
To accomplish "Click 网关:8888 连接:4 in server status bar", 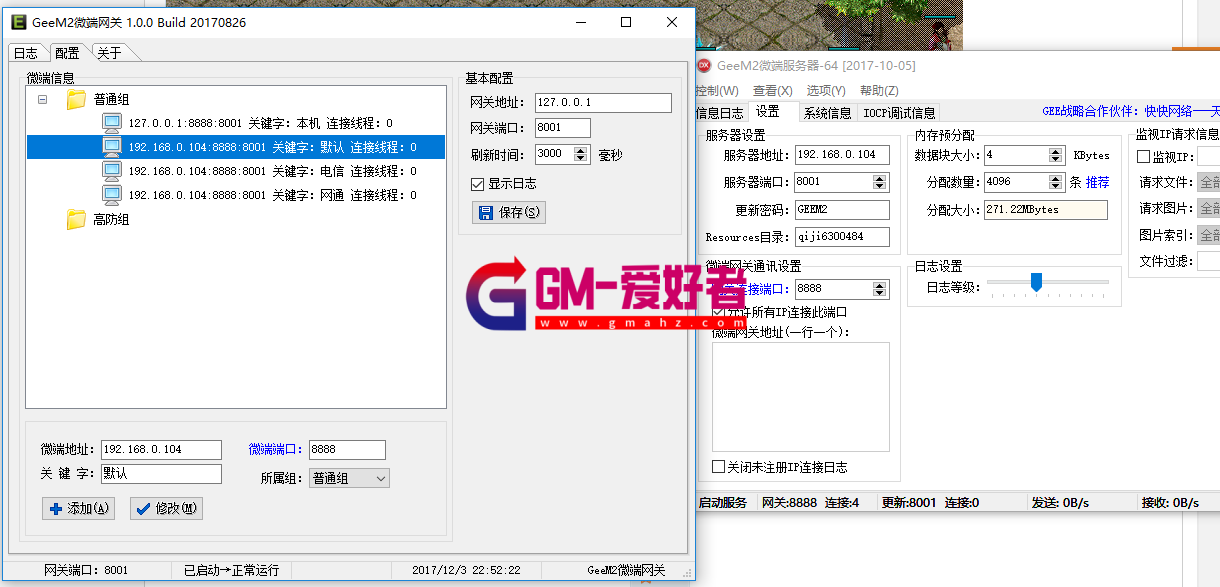I will (810, 502).
